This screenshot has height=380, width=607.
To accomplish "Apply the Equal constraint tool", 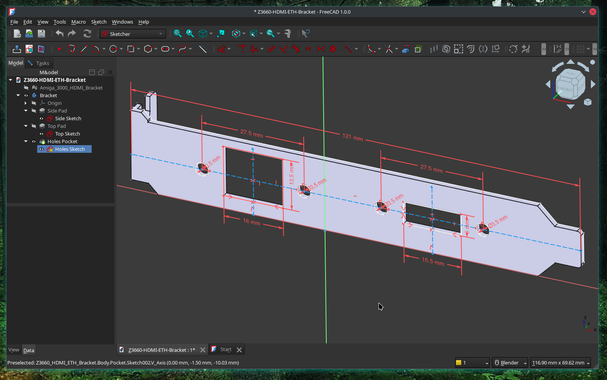I will point(309,49).
